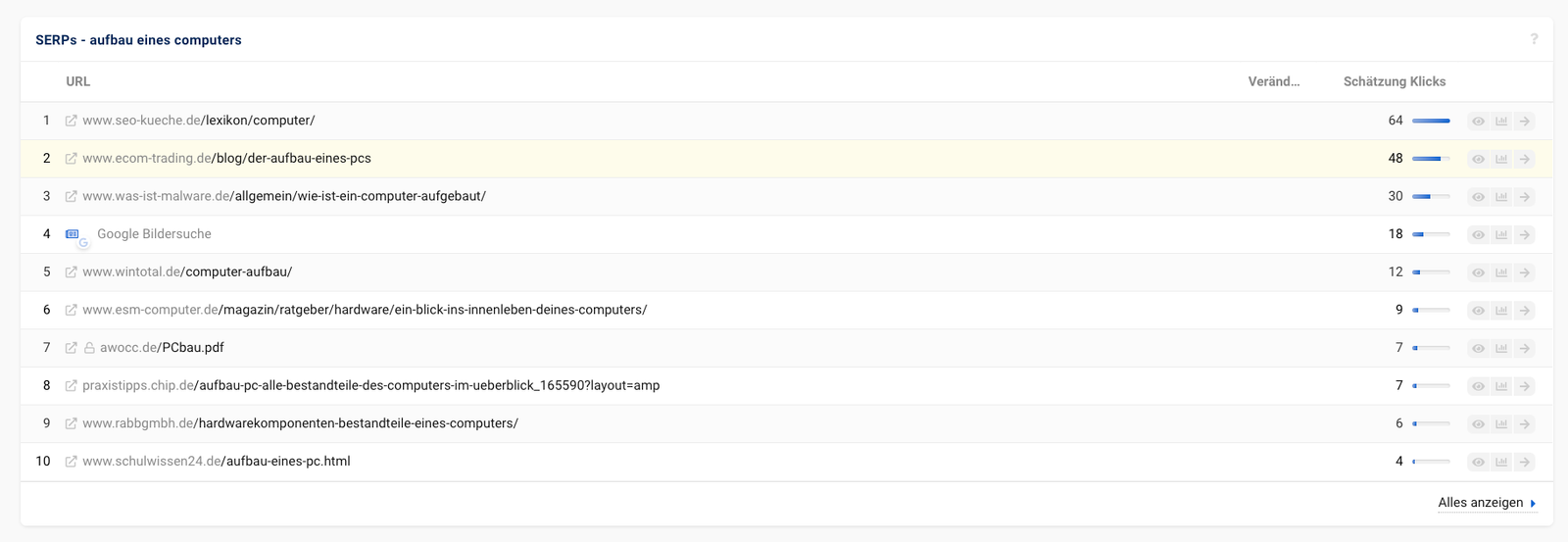Show chart for ecom-trading.de row
The height and width of the screenshot is (542, 1568).
tap(1501, 159)
